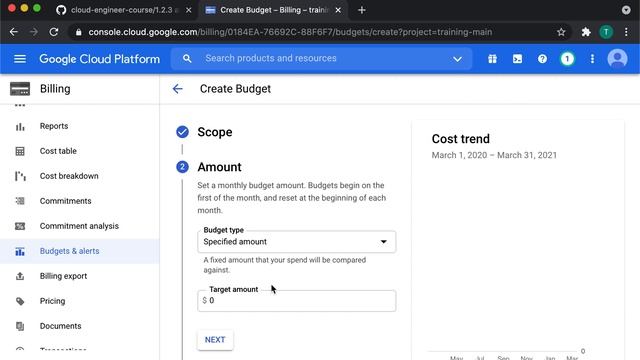Click the Create Budget page title
The image size is (640, 360).
click(x=235, y=89)
